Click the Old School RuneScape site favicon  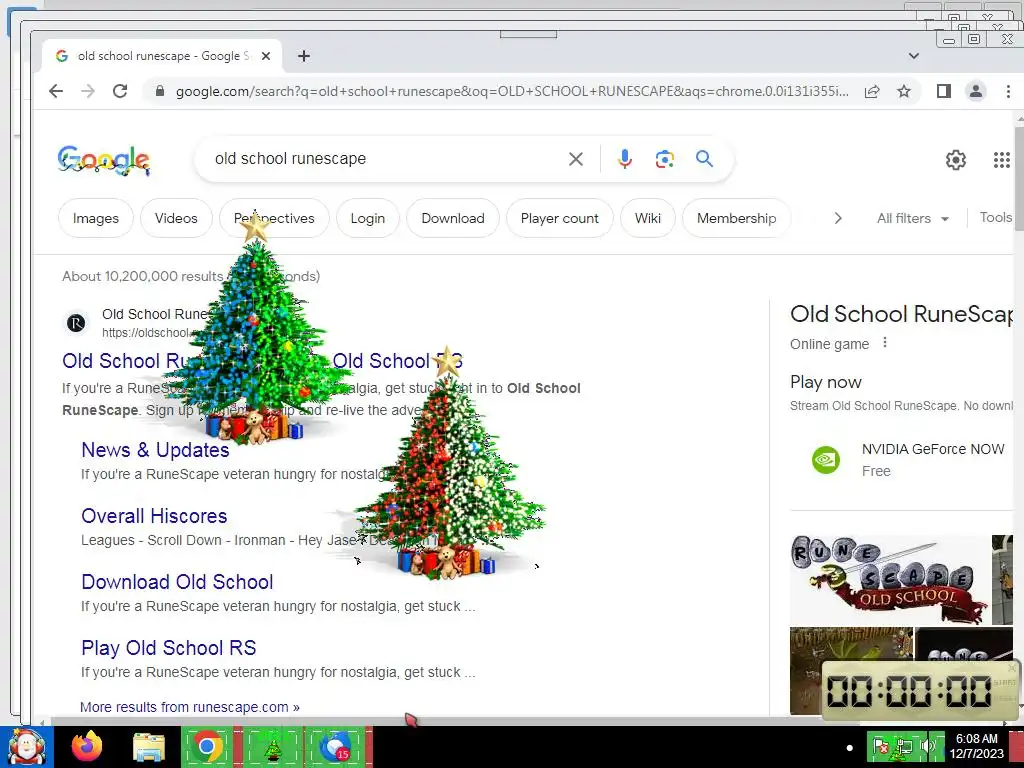(76, 323)
